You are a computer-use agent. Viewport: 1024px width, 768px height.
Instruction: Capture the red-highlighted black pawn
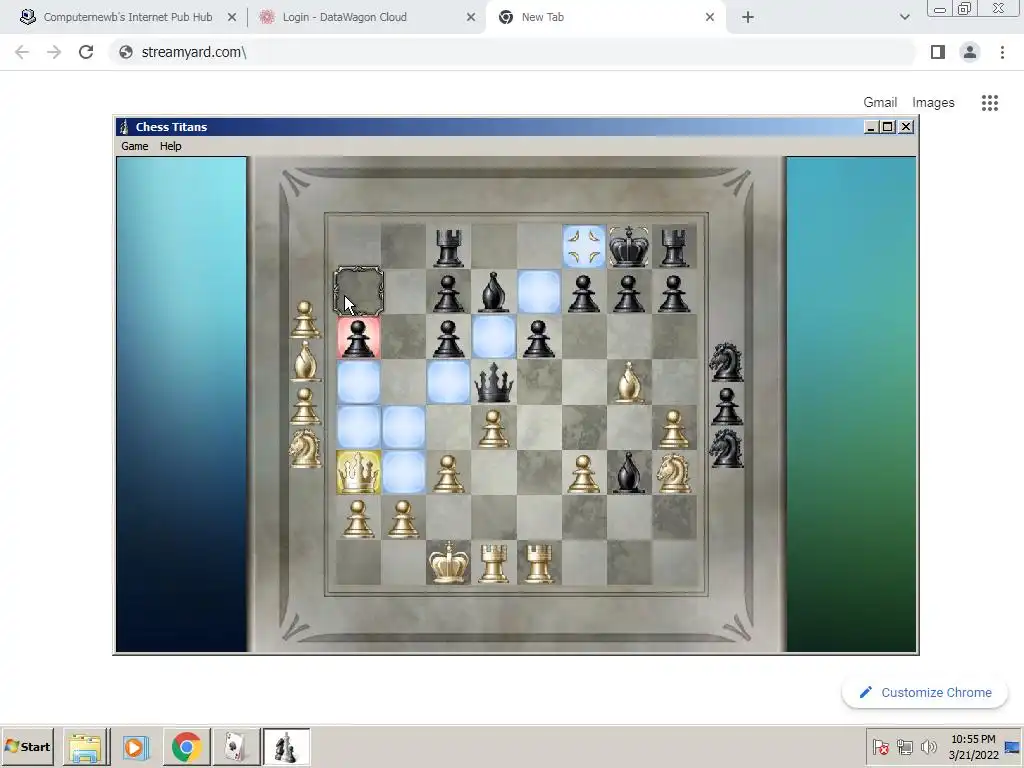click(359, 337)
